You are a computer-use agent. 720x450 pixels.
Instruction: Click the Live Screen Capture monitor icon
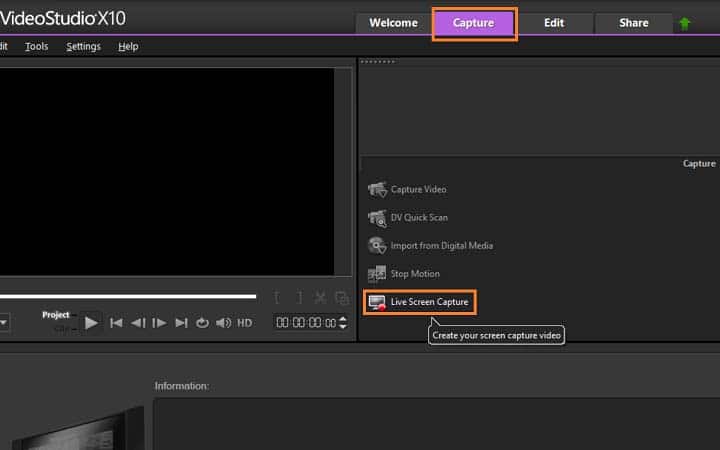377,302
